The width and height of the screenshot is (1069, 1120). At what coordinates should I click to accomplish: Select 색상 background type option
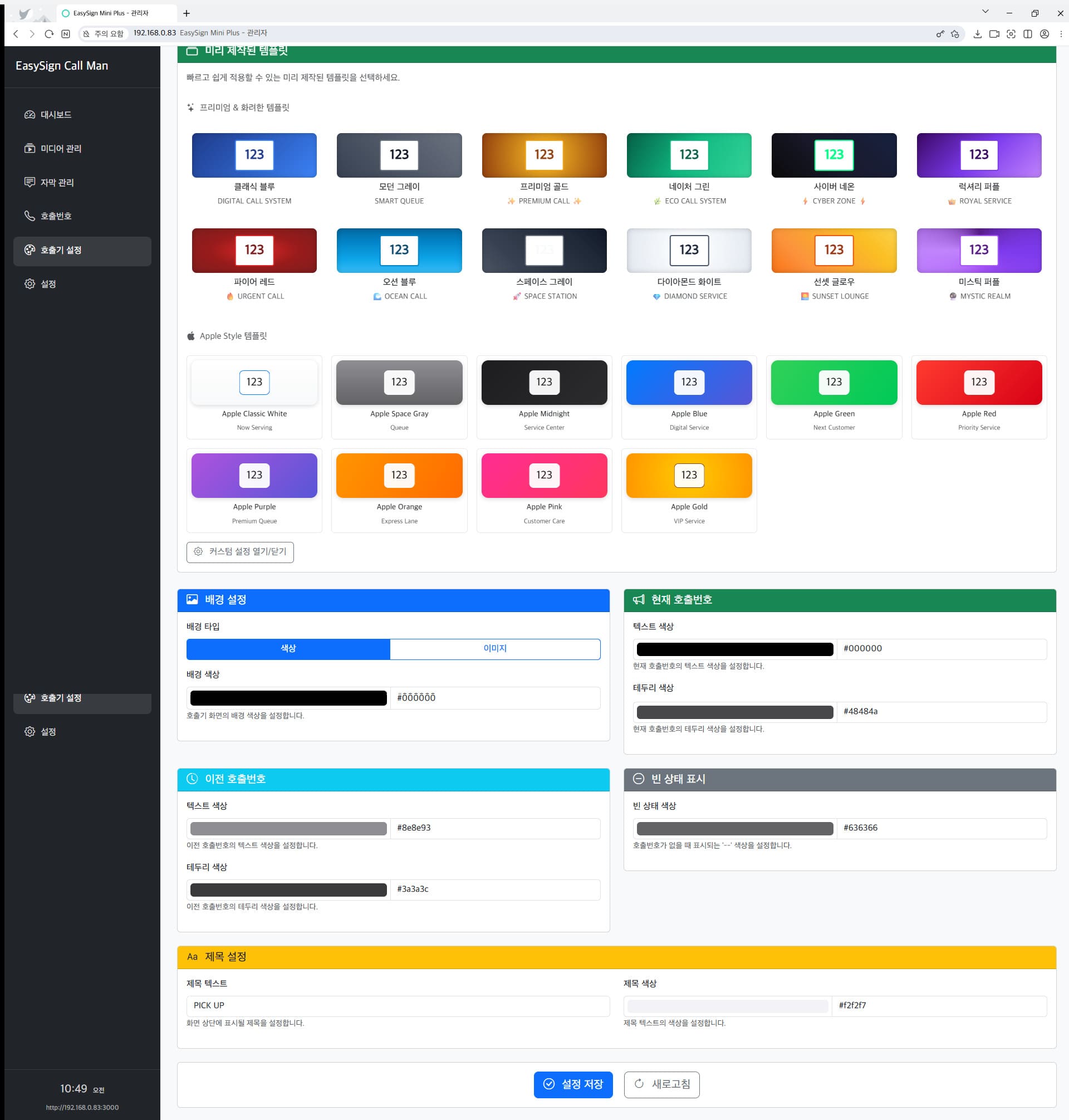tap(288, 649)
